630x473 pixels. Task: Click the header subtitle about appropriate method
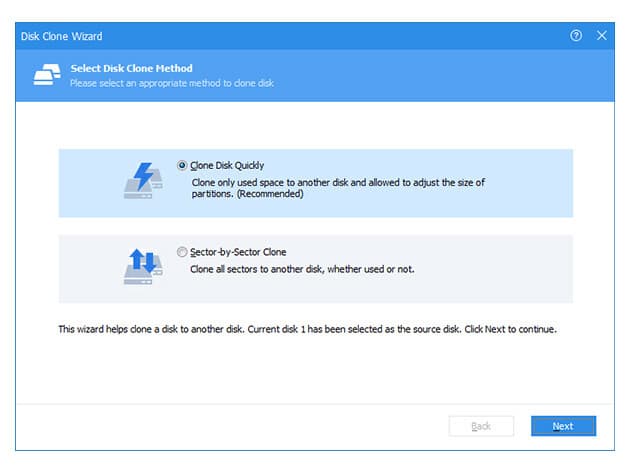point(172,82)
